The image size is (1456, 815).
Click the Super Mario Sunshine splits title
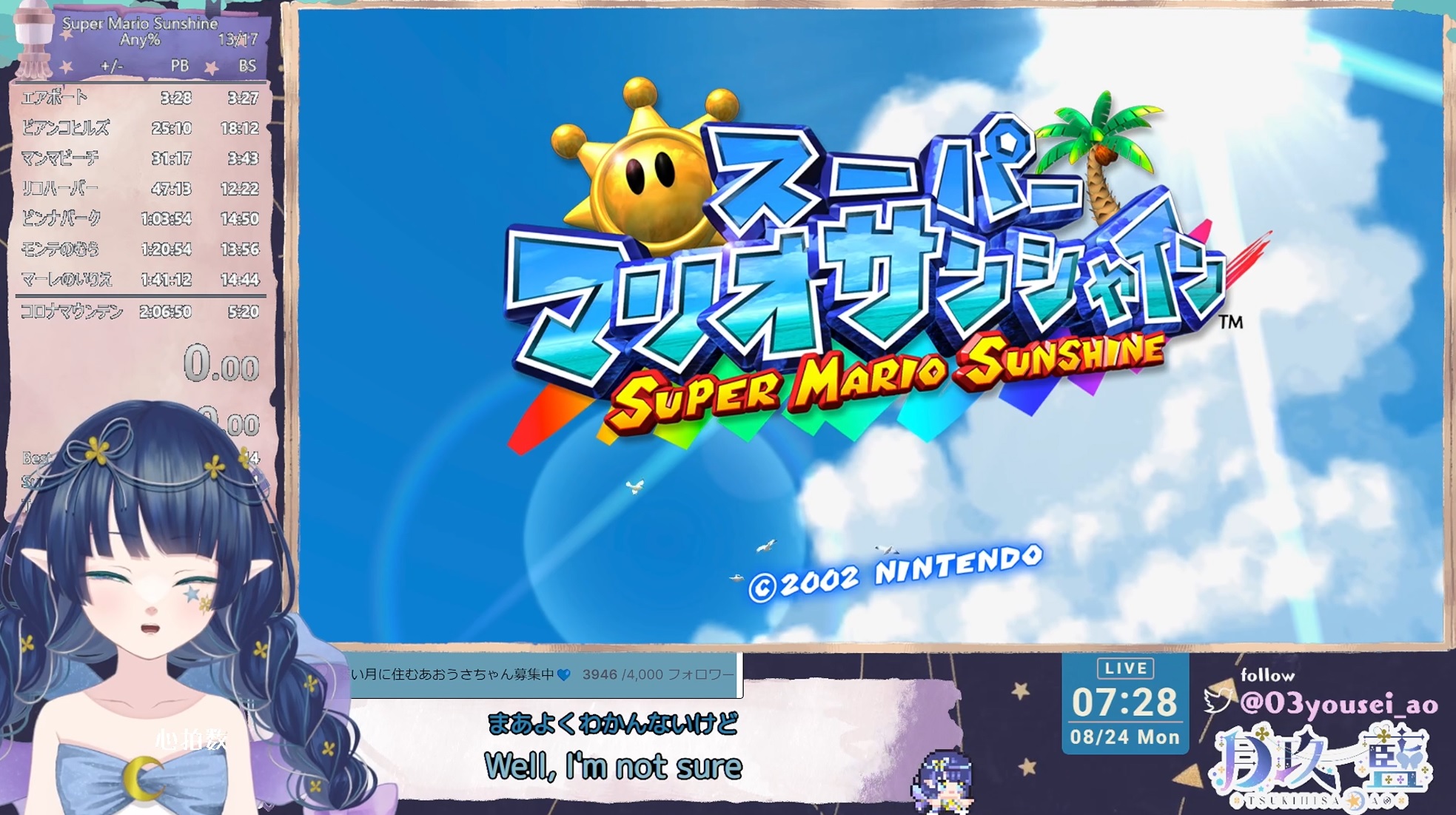click(140, 24)
